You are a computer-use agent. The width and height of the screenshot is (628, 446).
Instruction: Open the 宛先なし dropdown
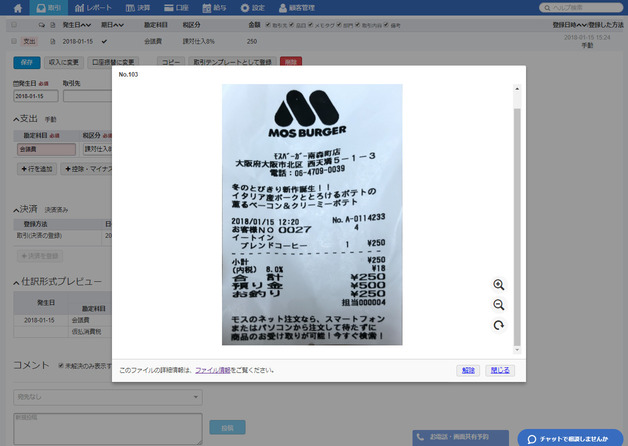tap(108, 397)
